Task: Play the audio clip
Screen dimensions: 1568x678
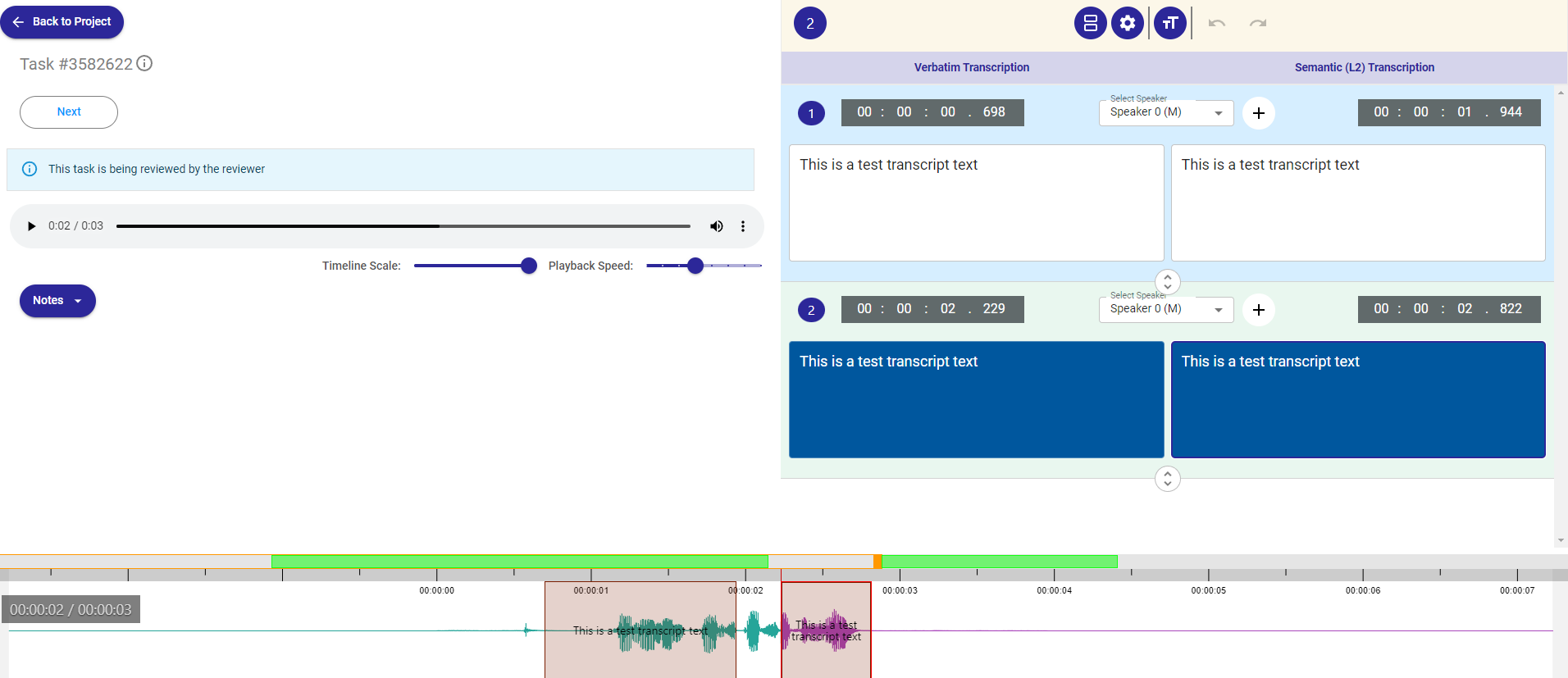Action: 31,226
